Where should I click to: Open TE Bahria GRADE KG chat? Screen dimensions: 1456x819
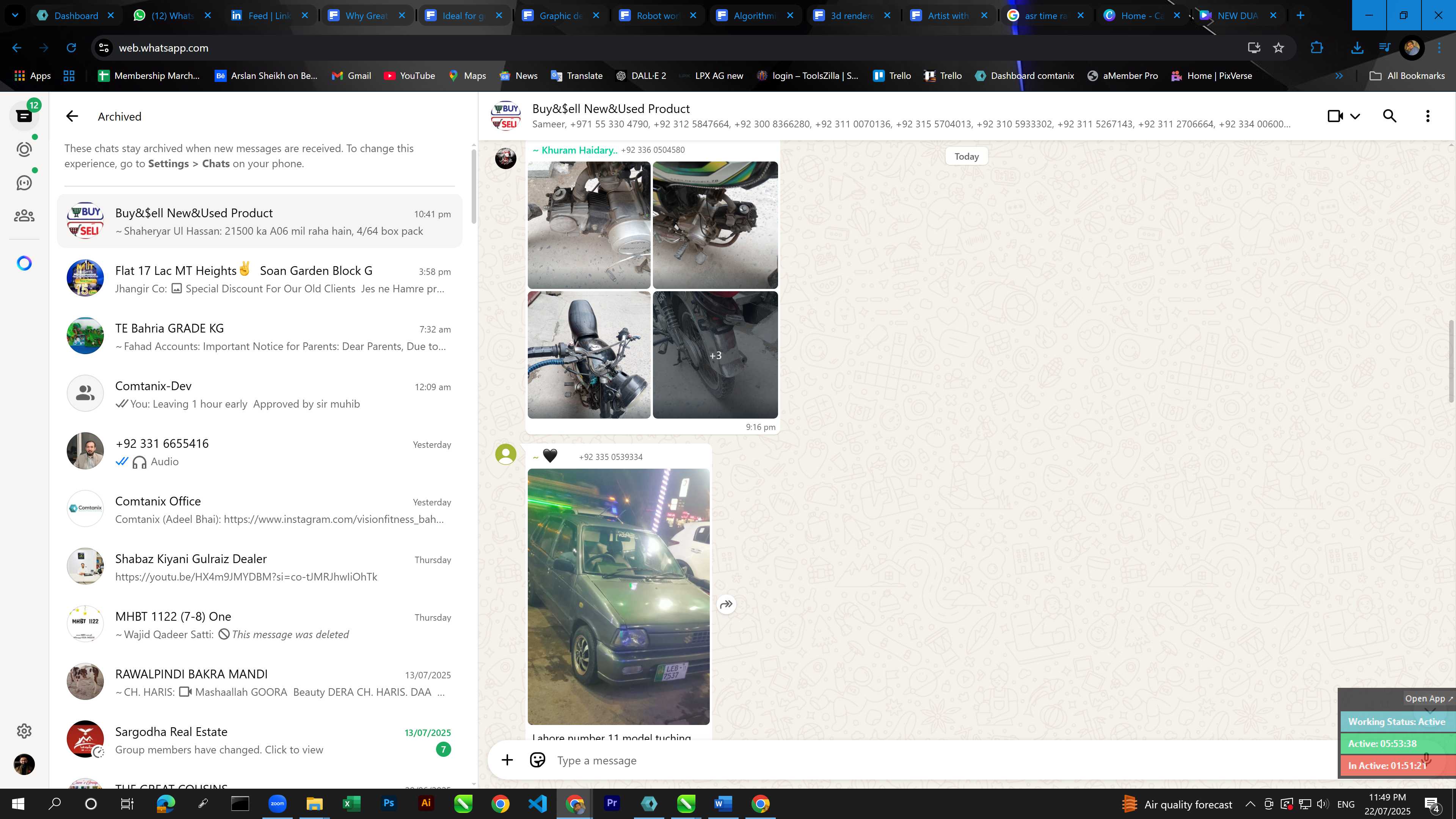tap(259, 336)
